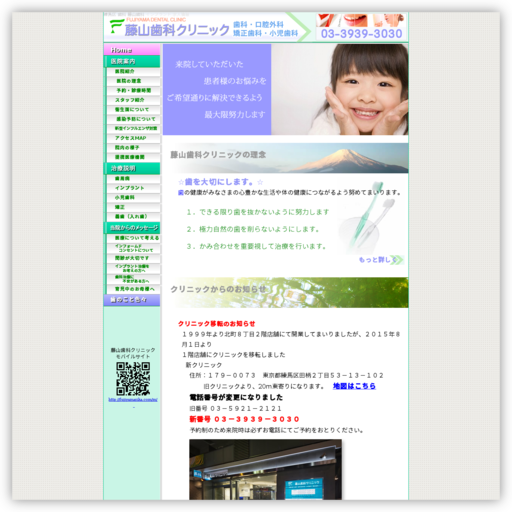Open the インプラント menu item
Image resolution: width=512 pixels, height=512 pixels.
pyautogui.click(x=133, y=188)
